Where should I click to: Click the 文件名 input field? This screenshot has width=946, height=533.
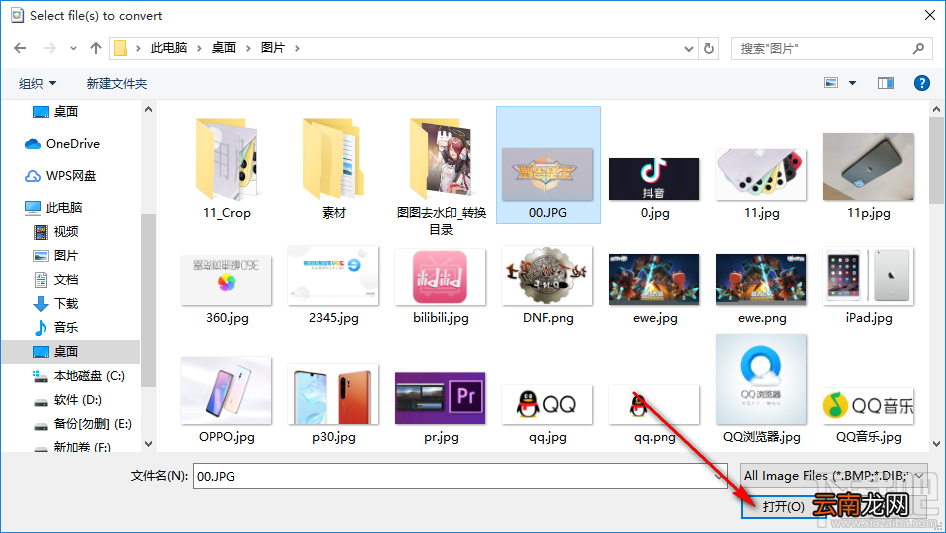(x=460, y=476)
